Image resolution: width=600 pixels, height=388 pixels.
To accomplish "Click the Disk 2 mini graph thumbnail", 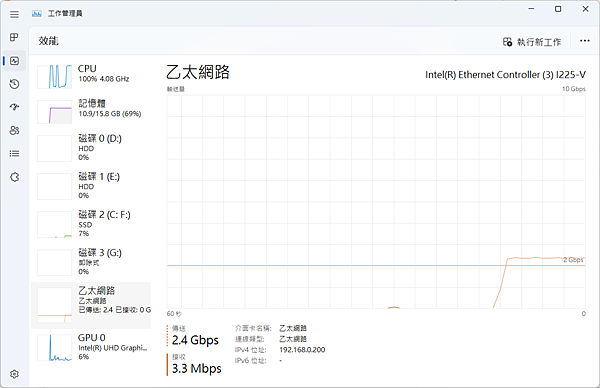I will pyautogui.click(x=54, y=225).
